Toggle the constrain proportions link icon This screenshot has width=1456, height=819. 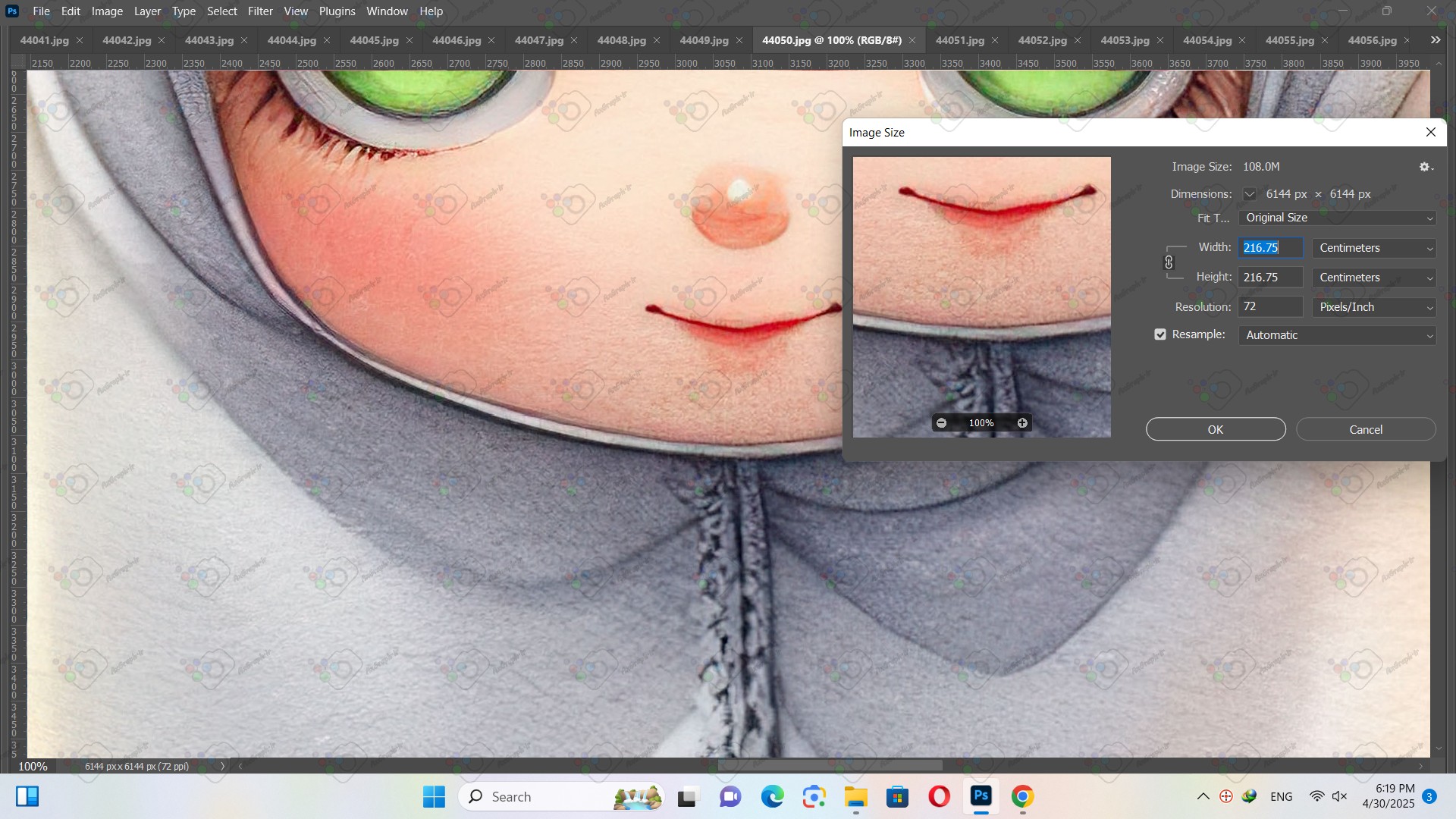[x=1169, y=262]
